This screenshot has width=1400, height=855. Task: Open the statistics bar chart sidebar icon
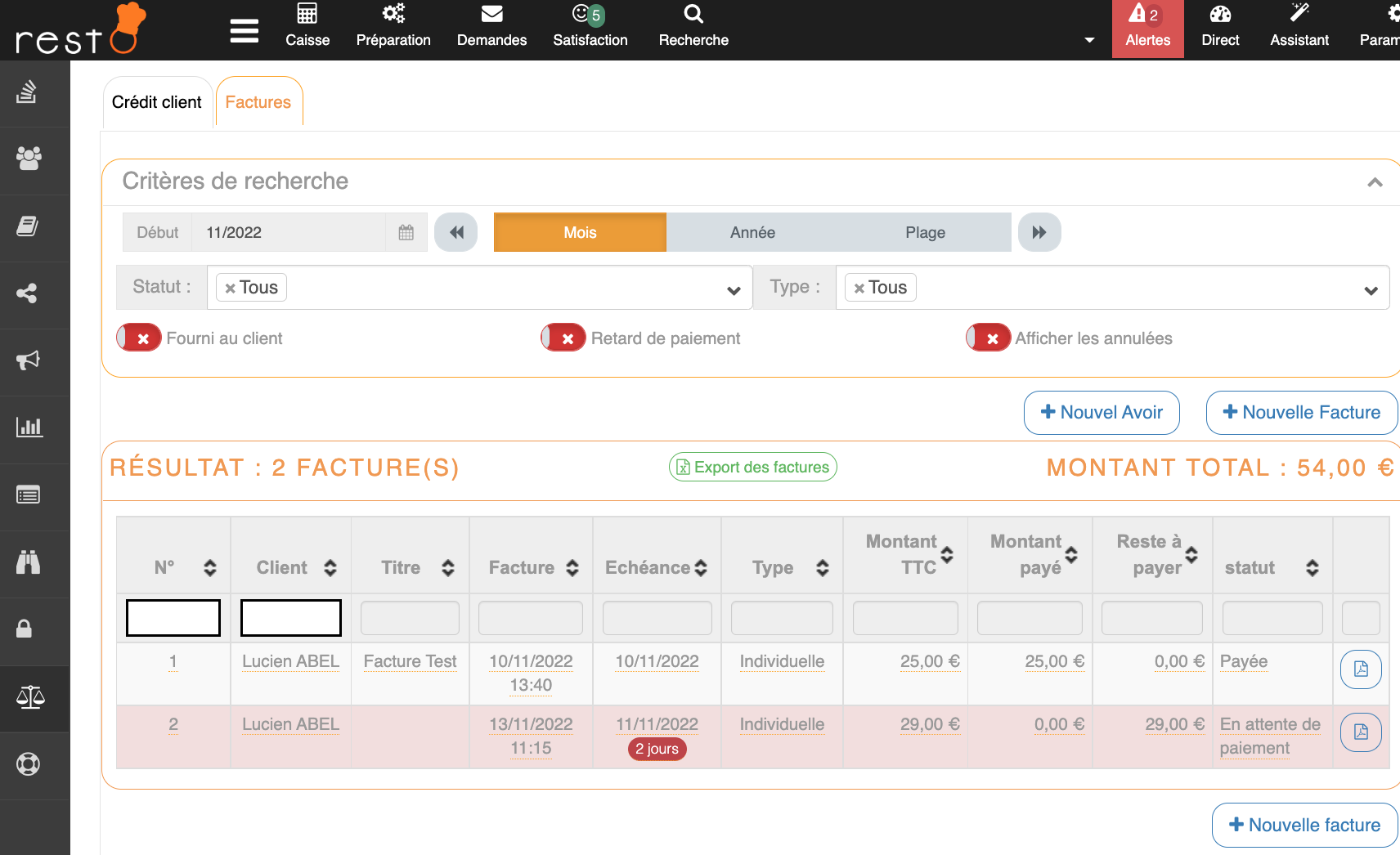coord(29,427)
